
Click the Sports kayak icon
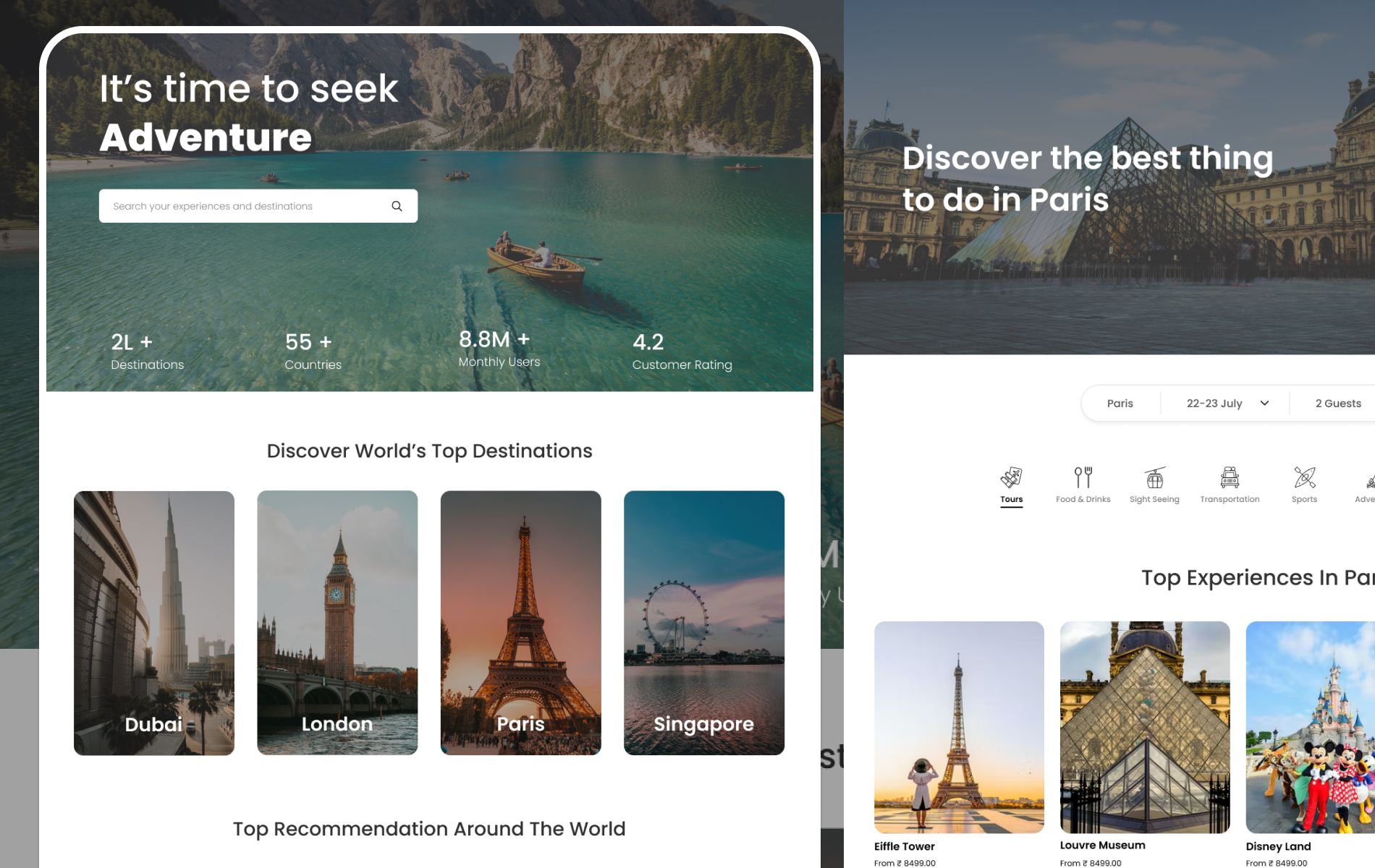click(1303, 478)
